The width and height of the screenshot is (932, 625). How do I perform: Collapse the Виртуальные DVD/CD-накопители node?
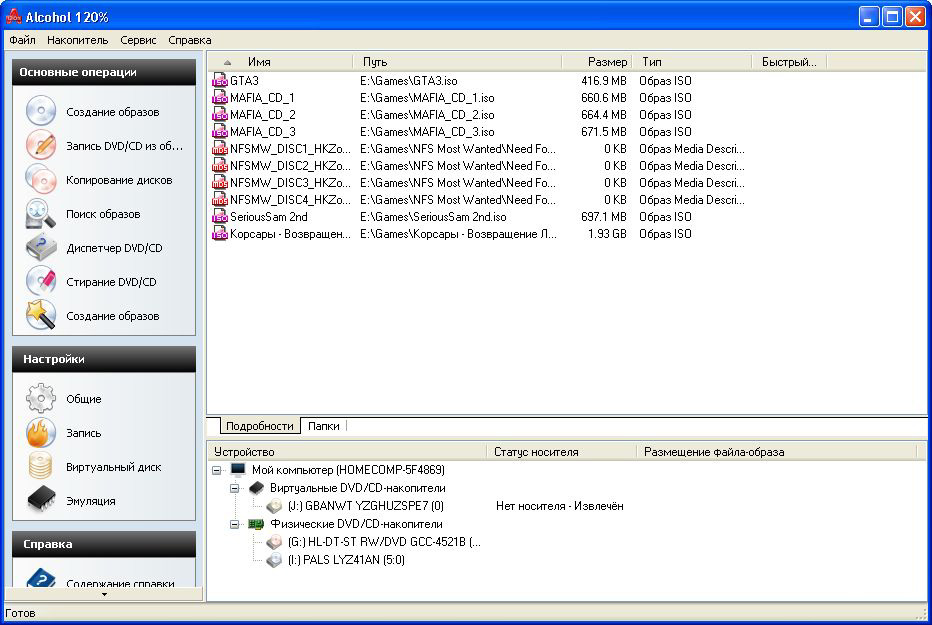click(x=235, y=488)
